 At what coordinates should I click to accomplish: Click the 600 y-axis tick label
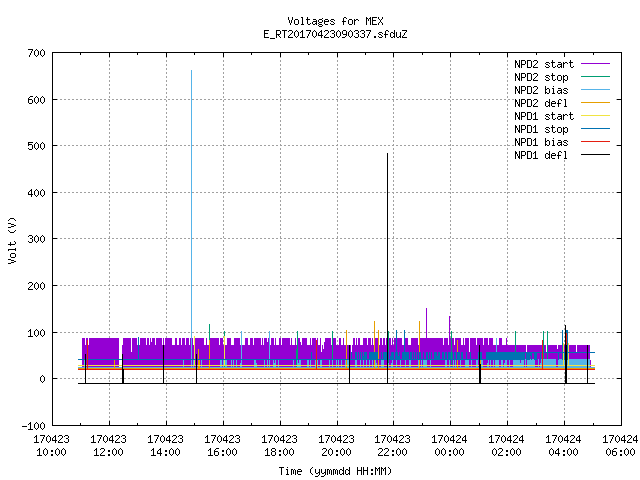[36, 100]
